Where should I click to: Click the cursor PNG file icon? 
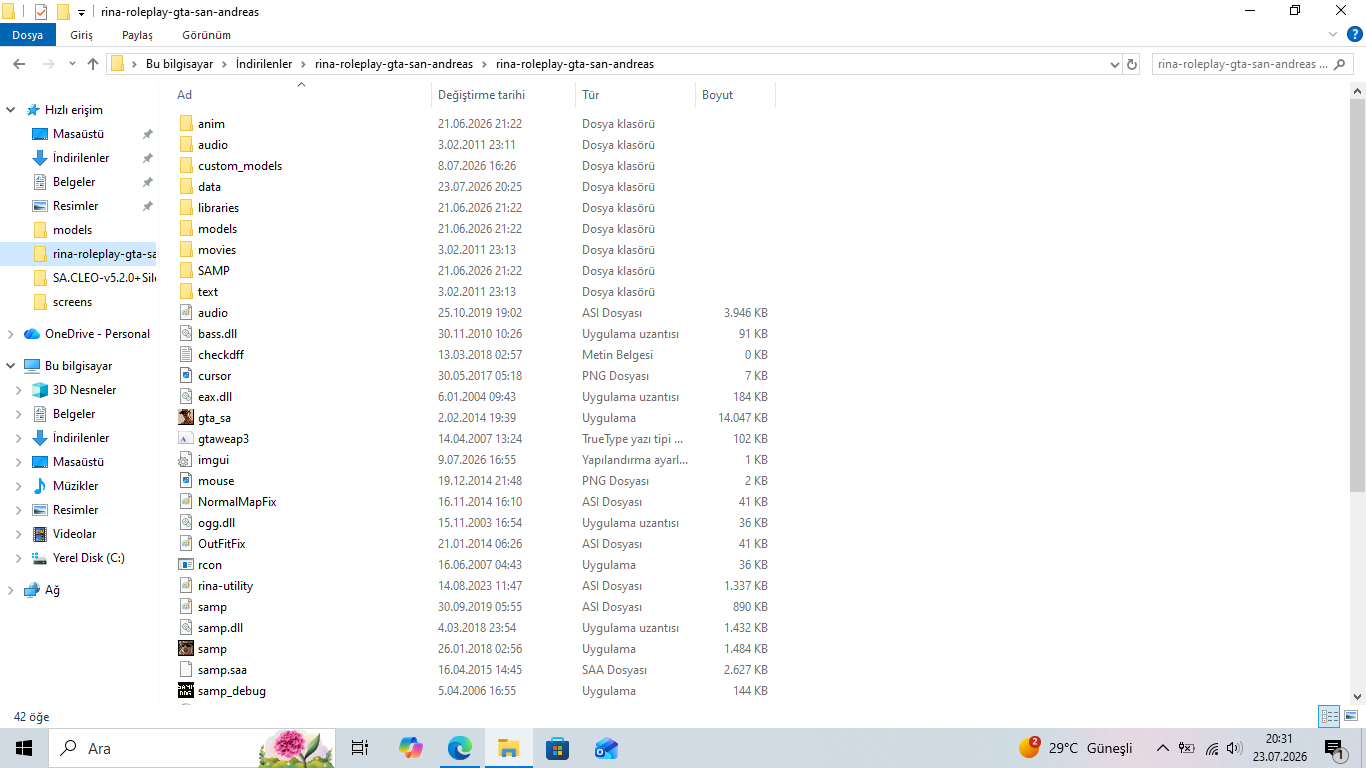186,376
